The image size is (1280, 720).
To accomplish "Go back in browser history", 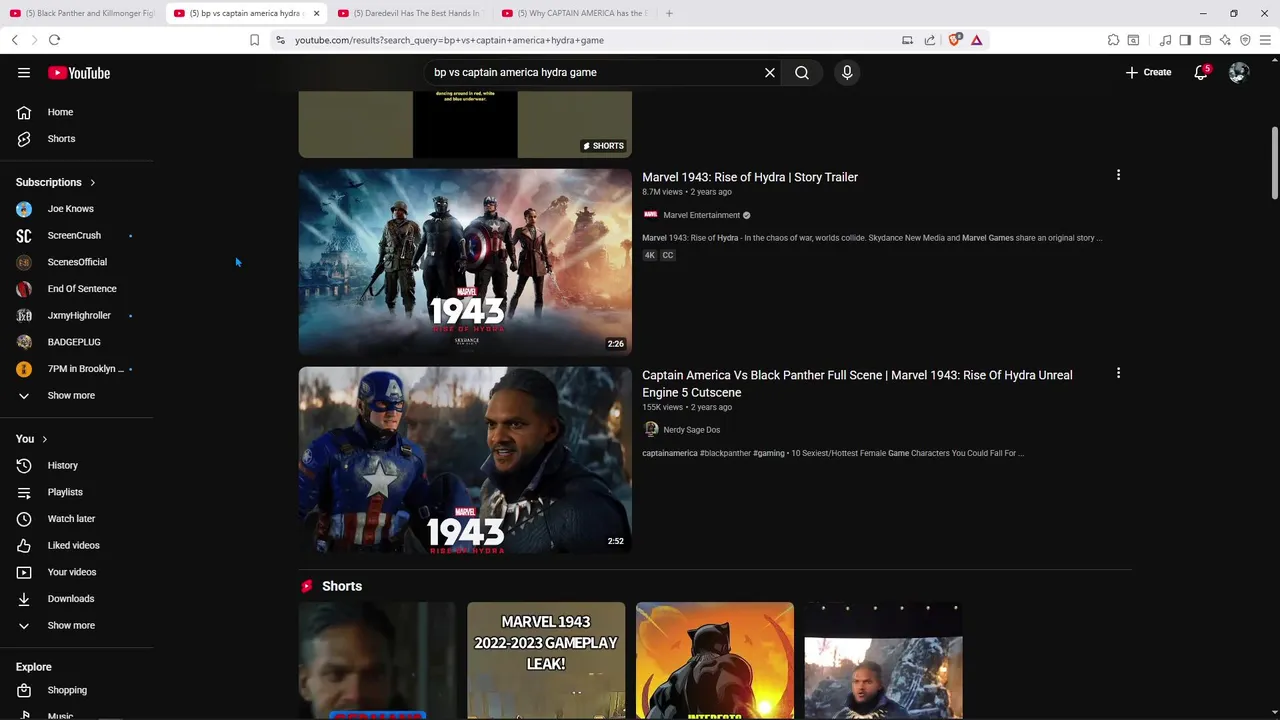I will (14, 40).
